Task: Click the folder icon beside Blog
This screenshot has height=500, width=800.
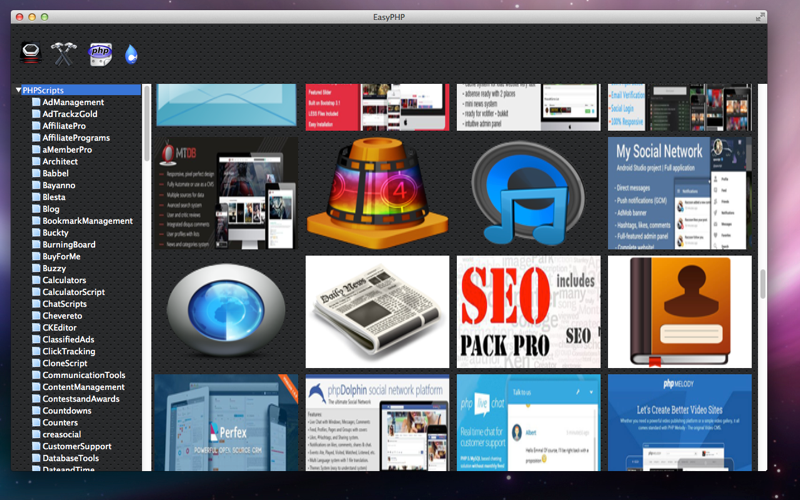Action: (x=36, y=209)
